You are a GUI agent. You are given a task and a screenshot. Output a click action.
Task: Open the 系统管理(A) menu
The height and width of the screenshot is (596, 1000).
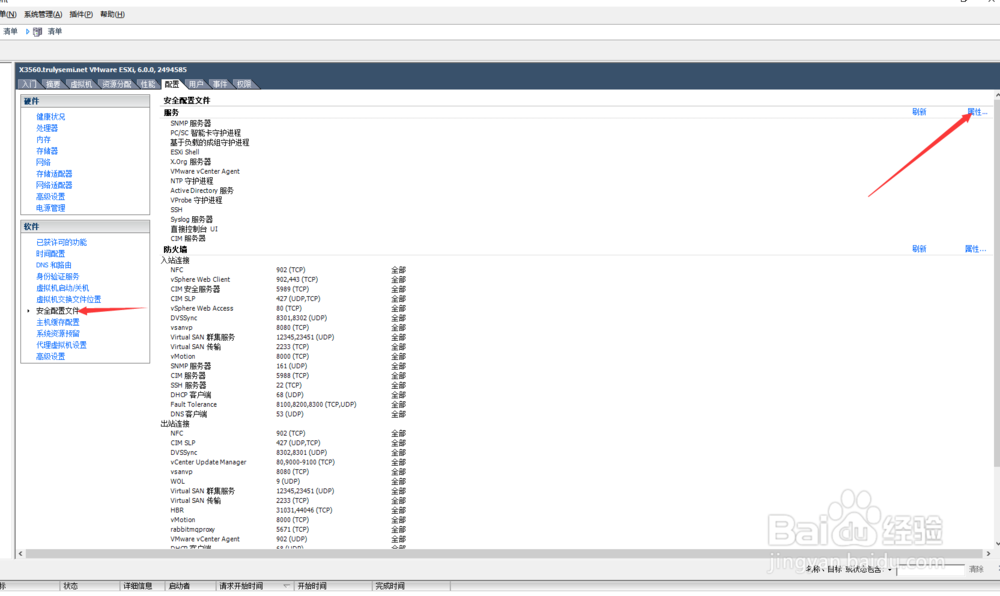click(x=43, y=14)
